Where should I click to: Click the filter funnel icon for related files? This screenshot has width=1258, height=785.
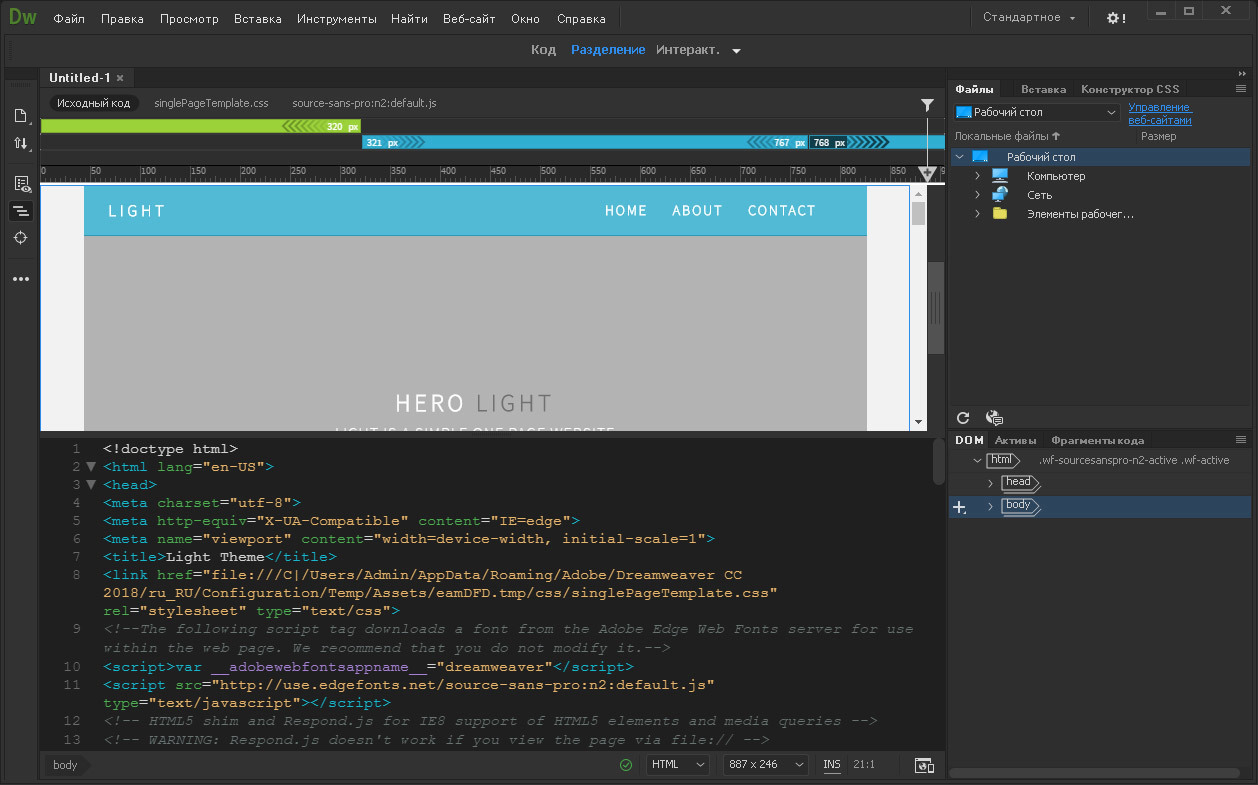coord(927,104)
